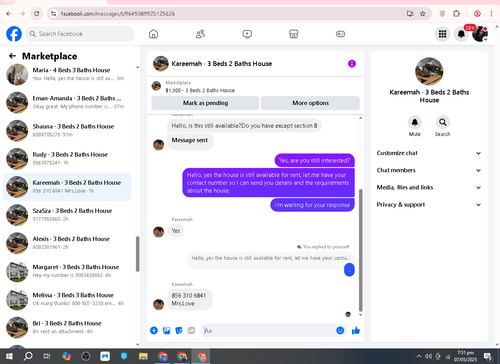Click the Home icon in top navigation
500x364 pixels.
(x=153, y=34)
